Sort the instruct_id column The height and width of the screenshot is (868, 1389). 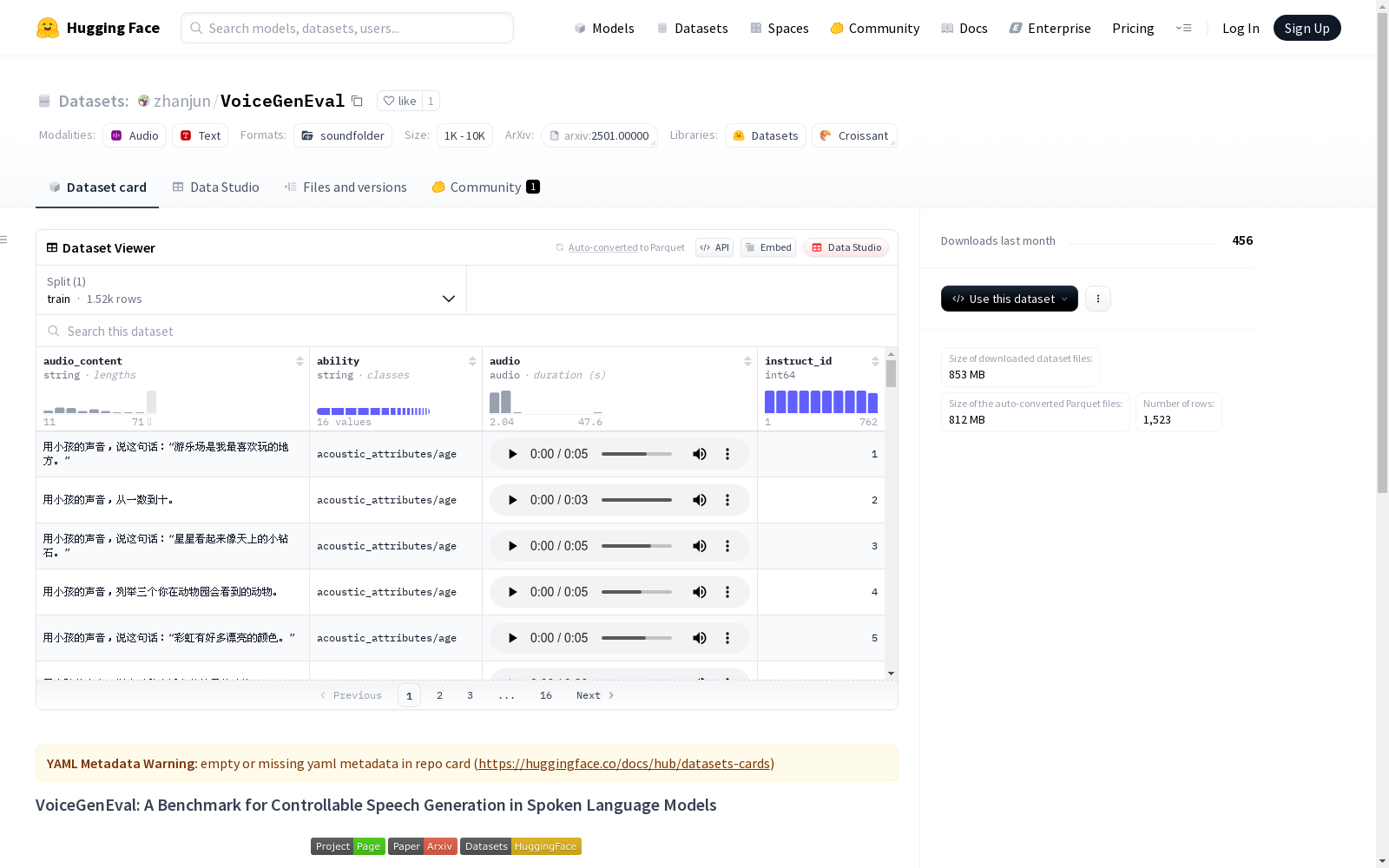875,361
